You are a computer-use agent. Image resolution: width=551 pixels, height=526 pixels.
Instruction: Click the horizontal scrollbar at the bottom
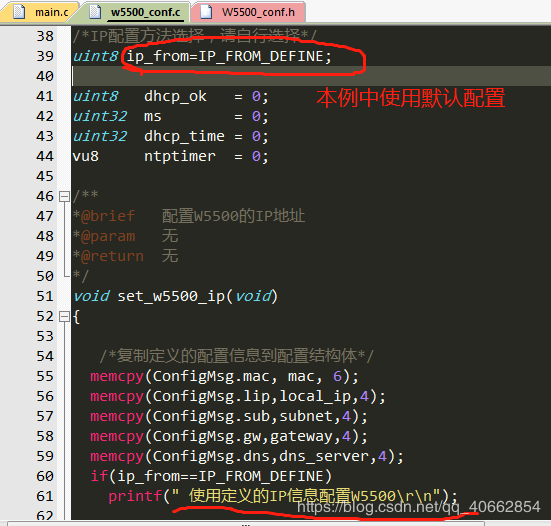(x=246, y=524)
